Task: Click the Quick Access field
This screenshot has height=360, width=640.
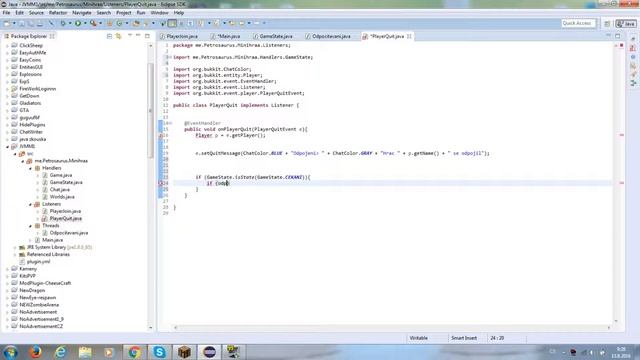Action: click(578, 23)
